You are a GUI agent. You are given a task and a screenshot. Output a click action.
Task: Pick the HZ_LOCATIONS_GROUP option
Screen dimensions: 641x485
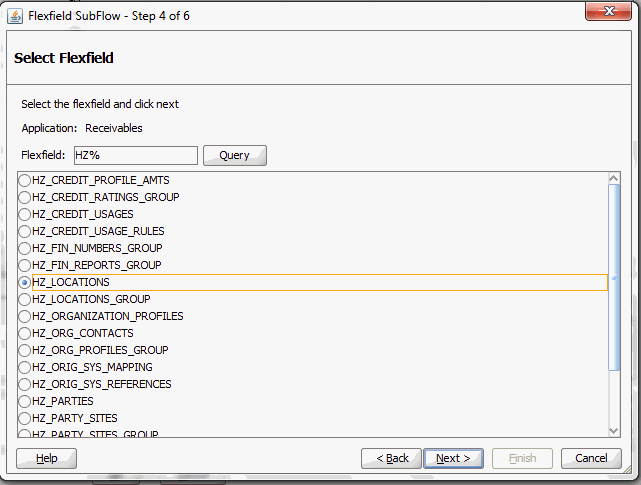(25, 300)
